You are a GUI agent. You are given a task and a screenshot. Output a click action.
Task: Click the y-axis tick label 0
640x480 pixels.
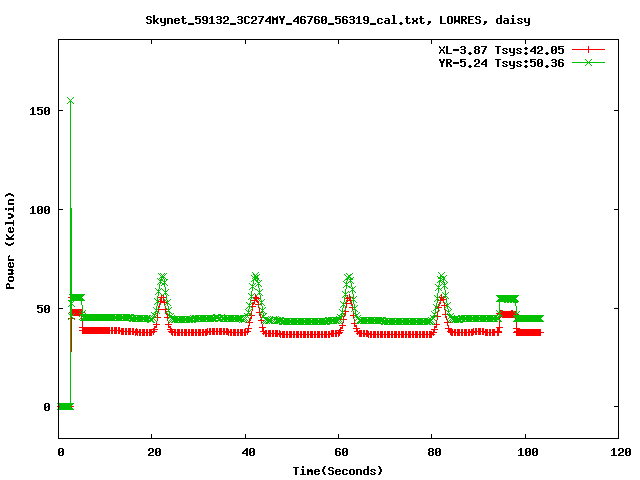click(47, 407)
